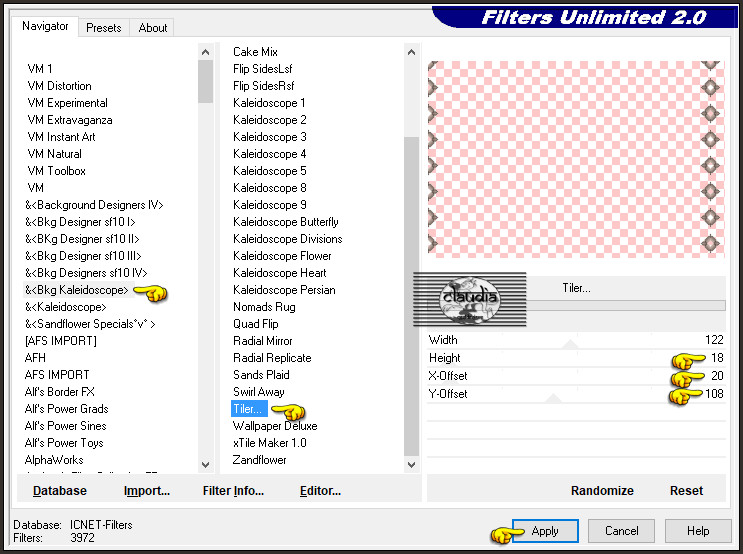Select Flip SidesRsf filter
Screen dimensions: 743x554
(263, 86)
